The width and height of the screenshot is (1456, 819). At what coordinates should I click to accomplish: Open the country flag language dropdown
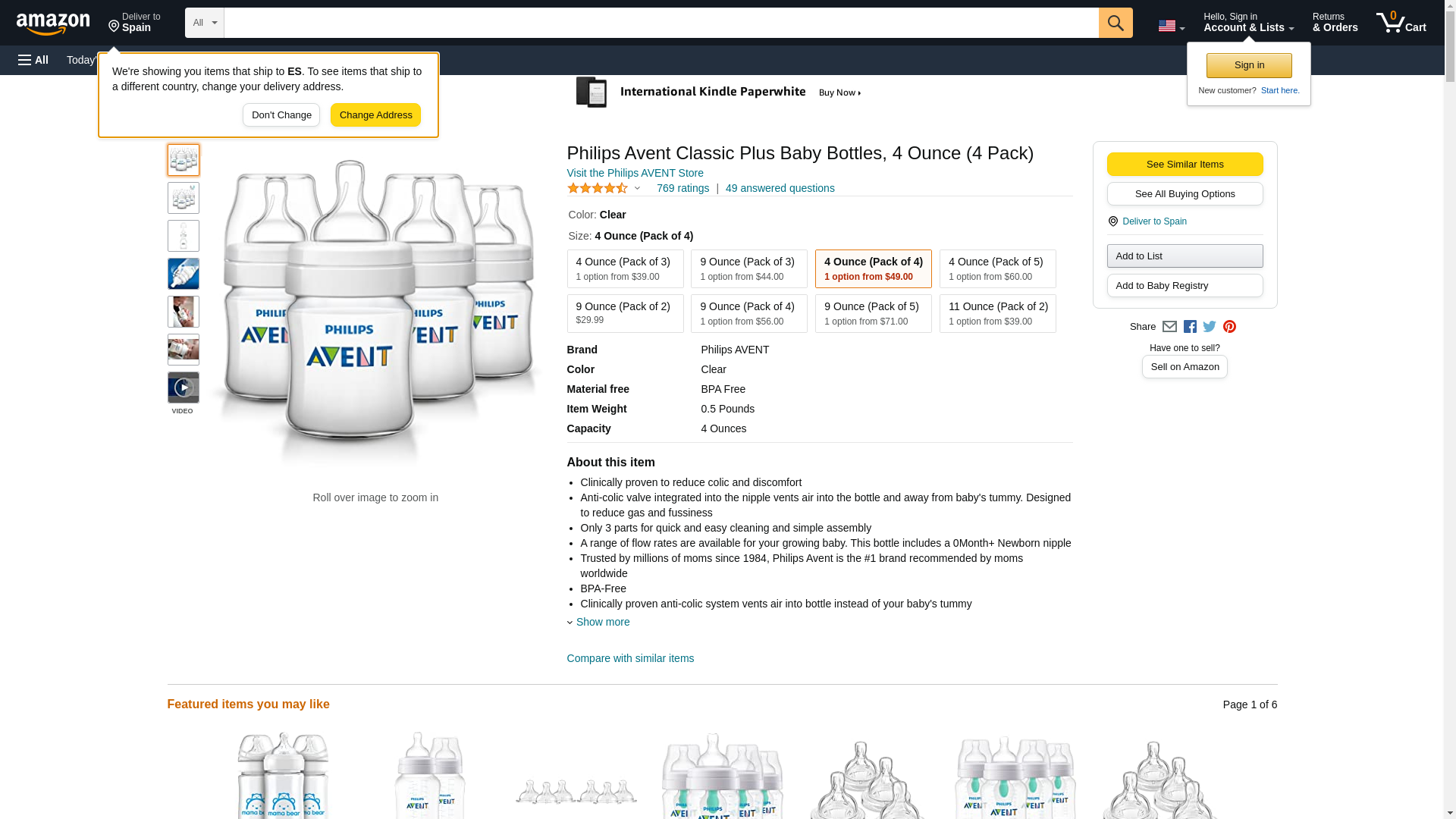pyautogui.click(x=1171, y=27)
